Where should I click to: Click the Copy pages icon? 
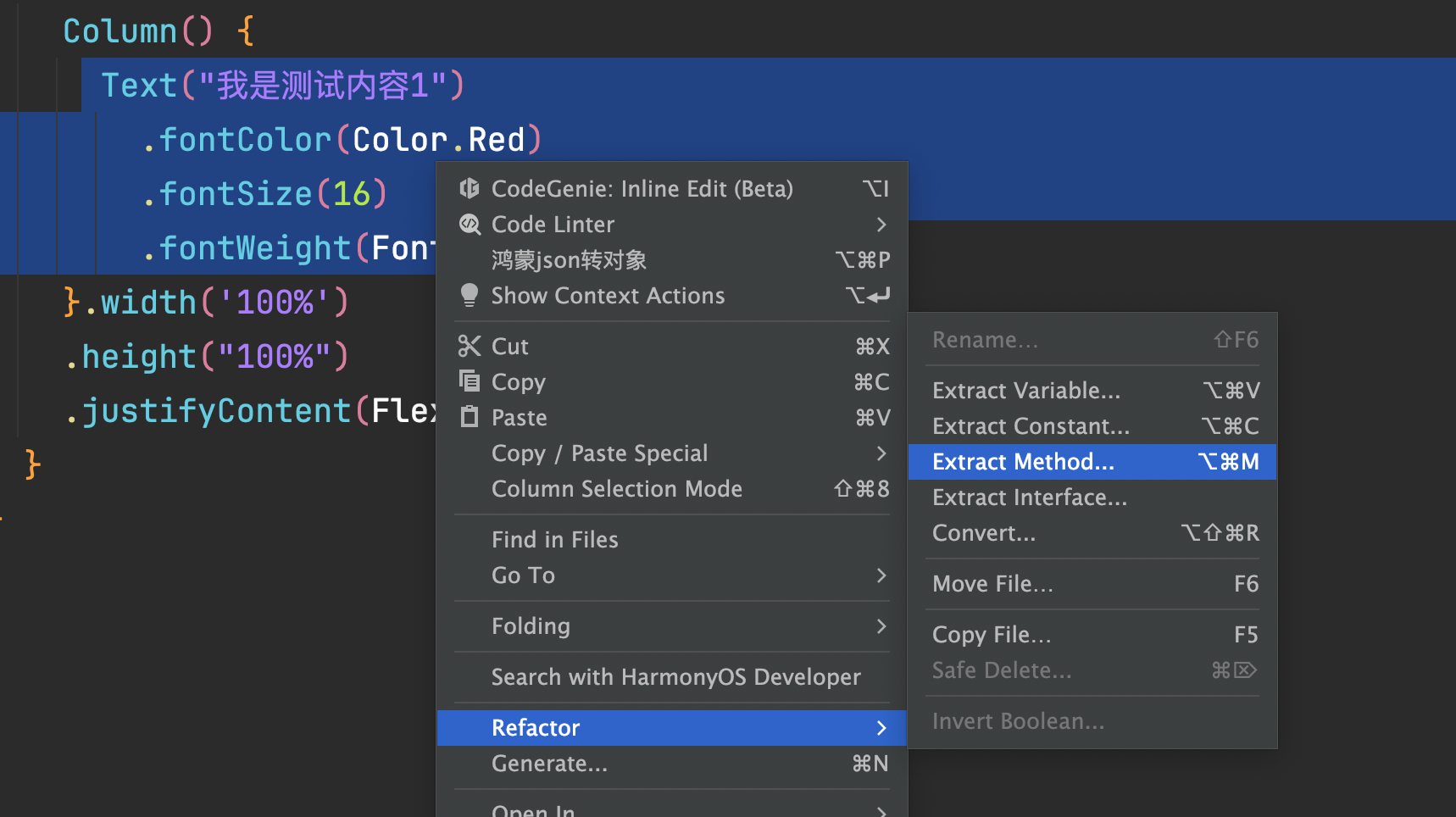pyautogui.click(x=469, y=381)
